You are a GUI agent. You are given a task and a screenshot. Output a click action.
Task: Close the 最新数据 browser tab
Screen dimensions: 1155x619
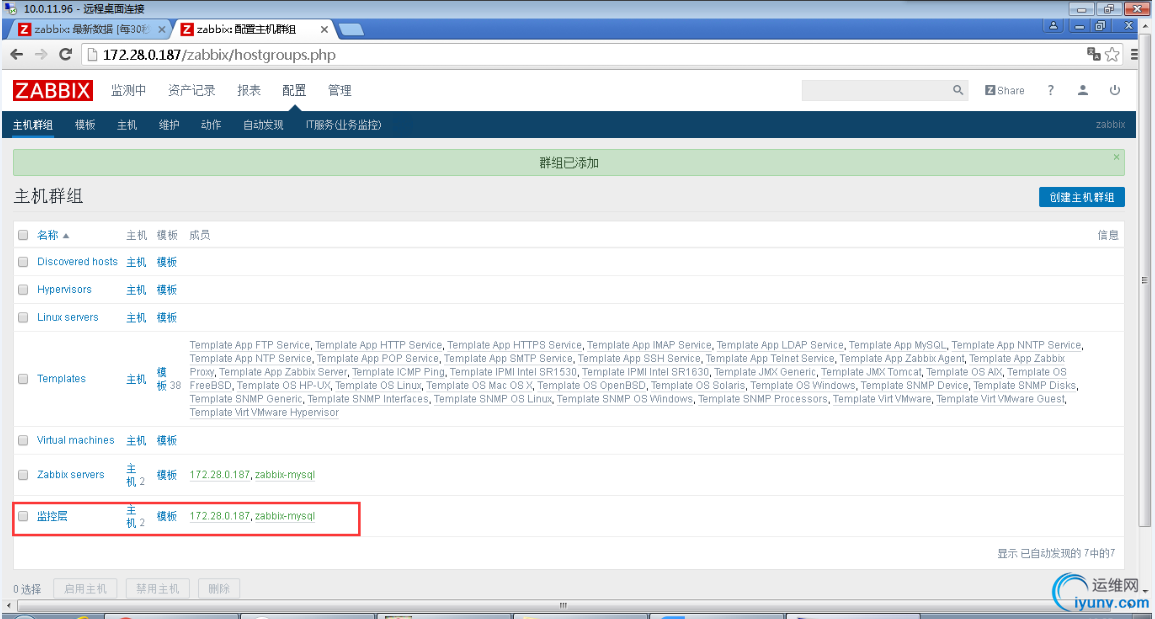[161, 29]
